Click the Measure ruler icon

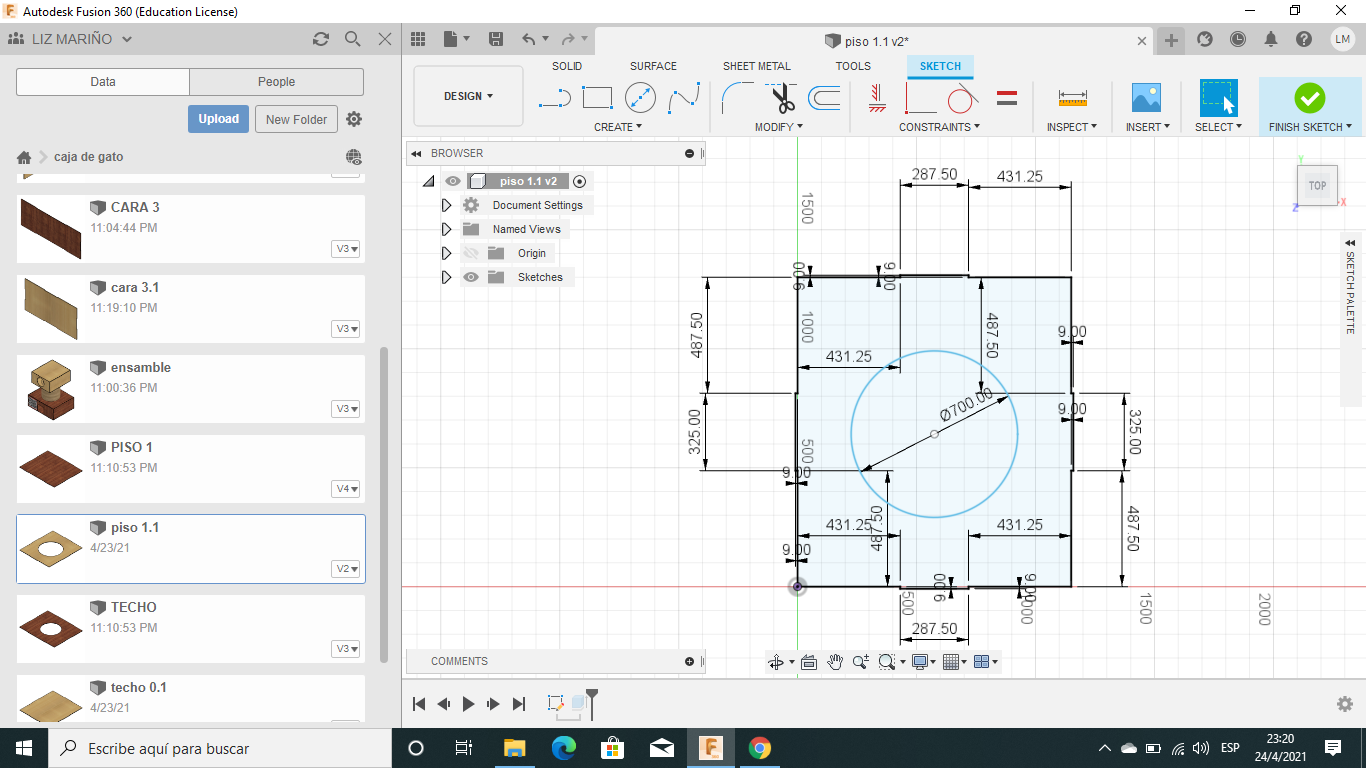(1072, 98)
